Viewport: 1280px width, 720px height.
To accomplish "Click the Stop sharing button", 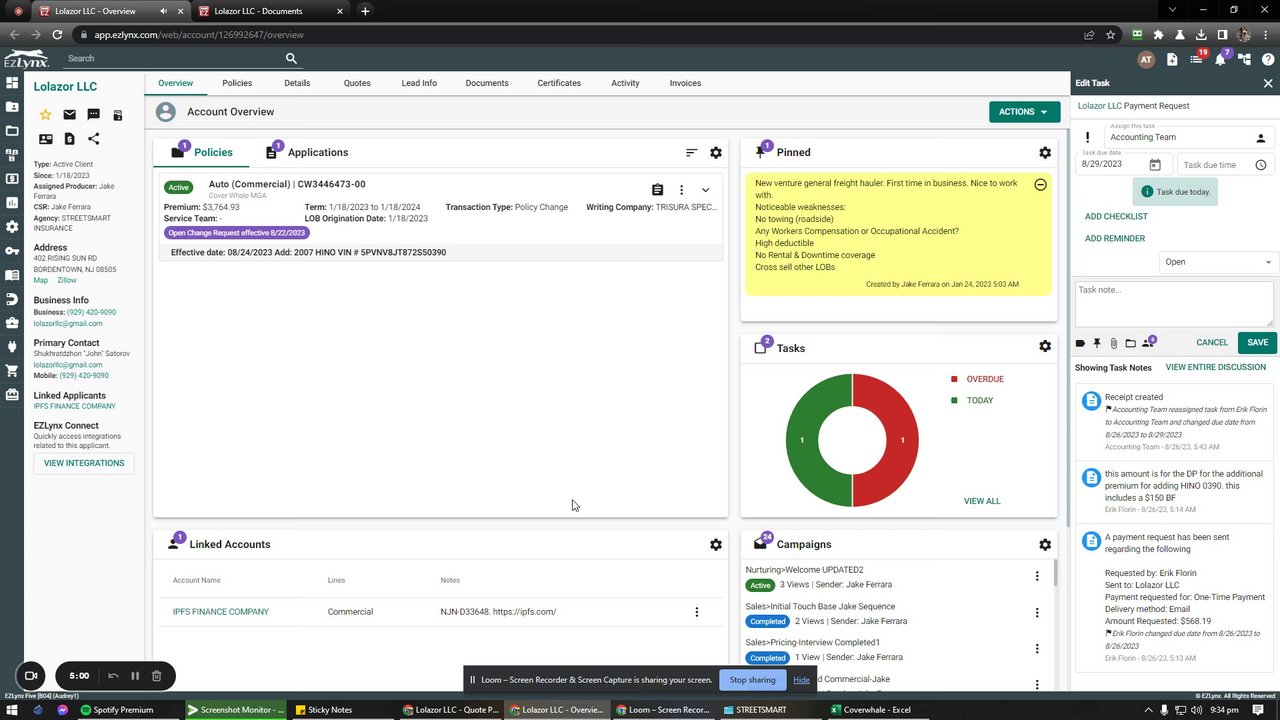I will 752,680.
